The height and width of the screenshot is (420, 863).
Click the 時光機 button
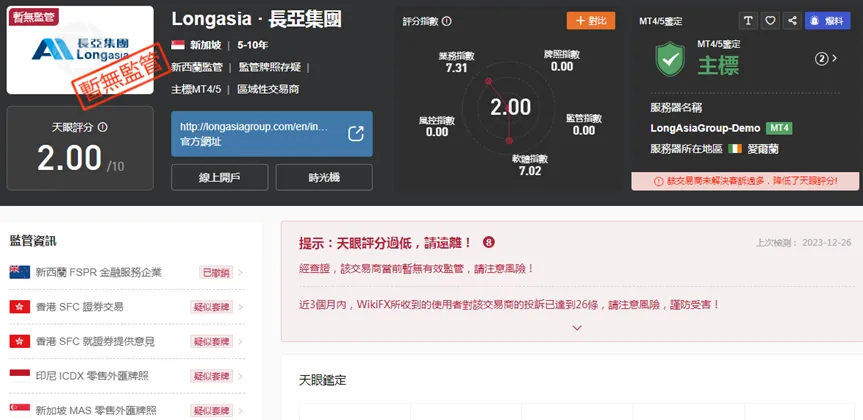(324, 177)
